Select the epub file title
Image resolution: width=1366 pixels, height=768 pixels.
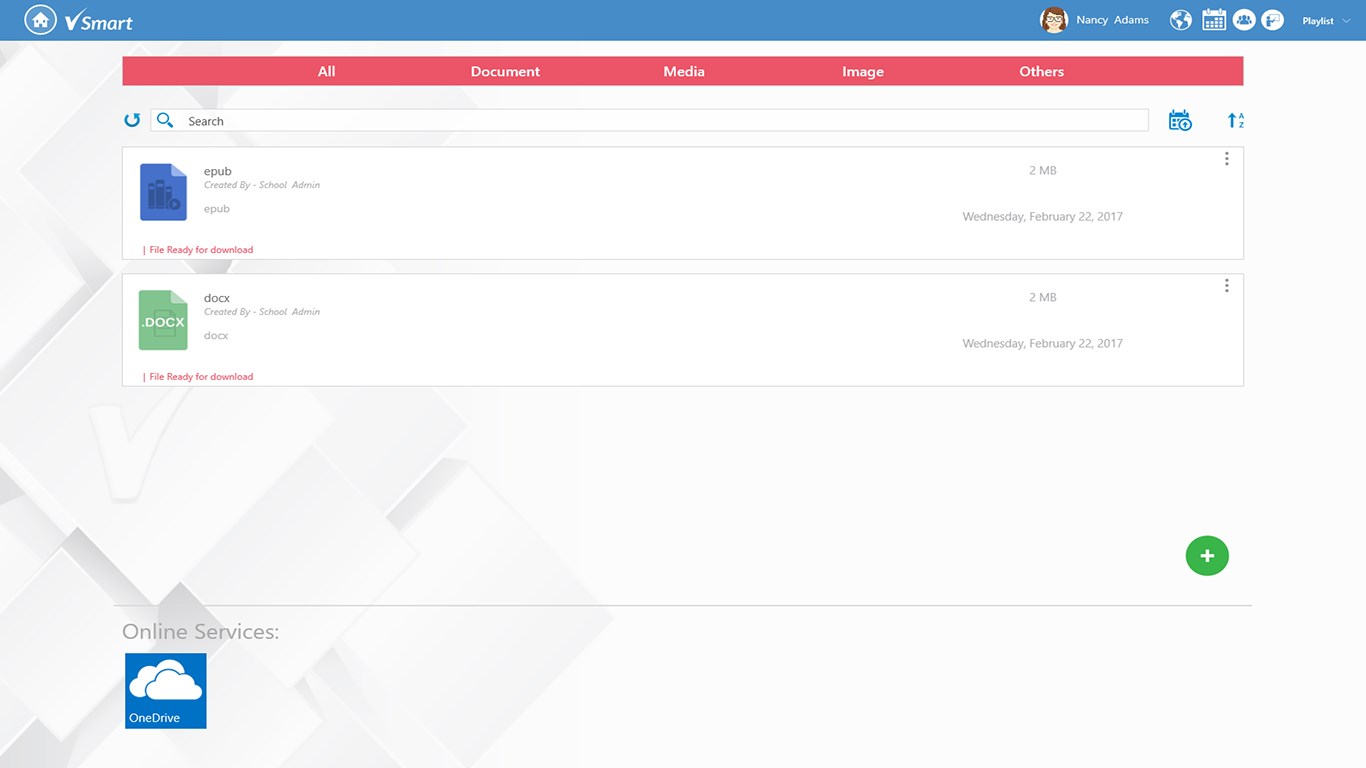click(218, 171)
